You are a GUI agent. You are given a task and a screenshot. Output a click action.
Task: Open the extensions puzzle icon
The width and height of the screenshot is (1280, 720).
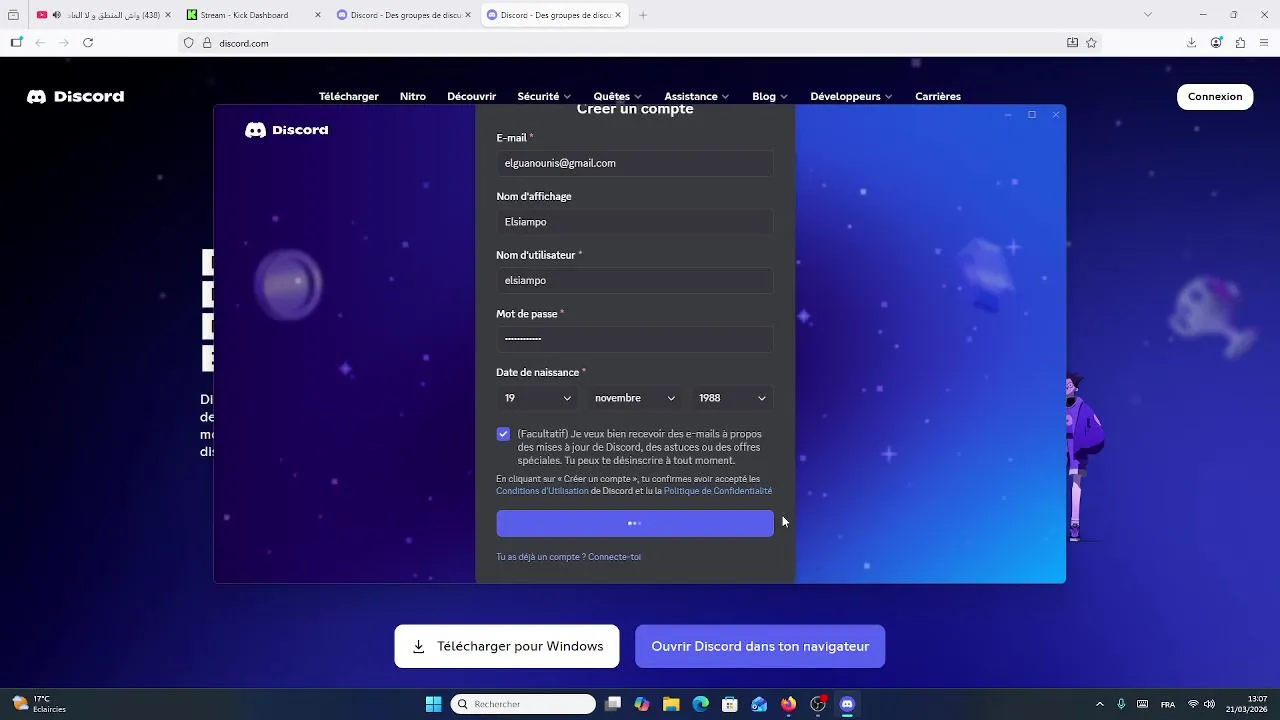coord(1240,43)
